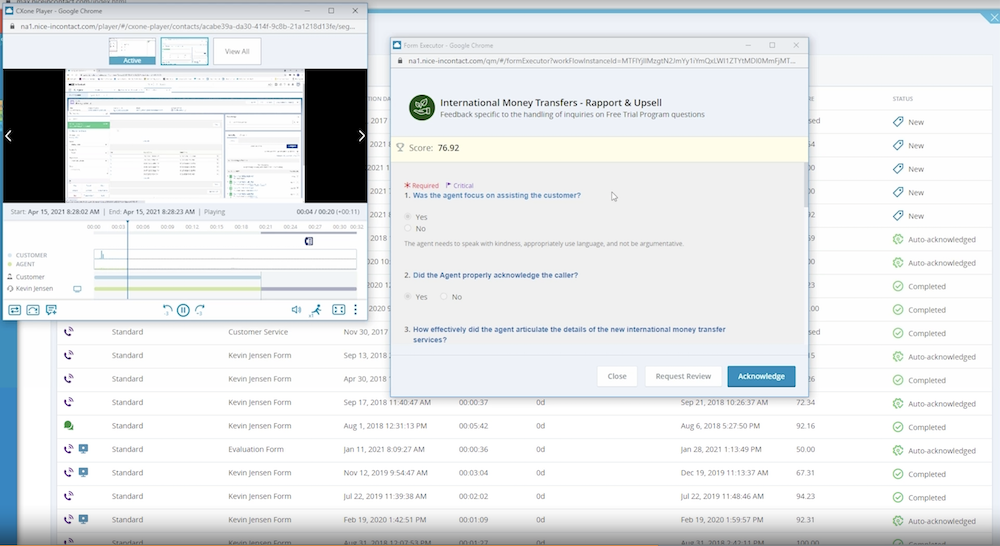Open the player's three-dot more options menu

(x=355, y=310)
